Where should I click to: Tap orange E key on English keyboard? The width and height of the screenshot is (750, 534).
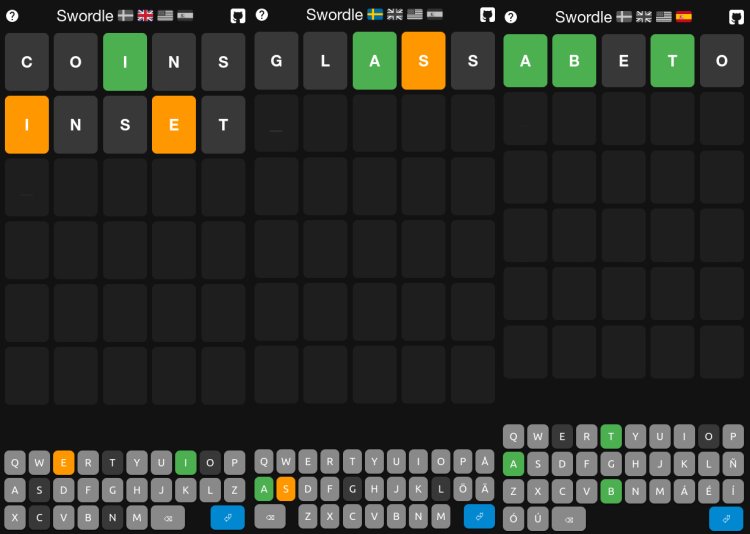tap(64, 463)
